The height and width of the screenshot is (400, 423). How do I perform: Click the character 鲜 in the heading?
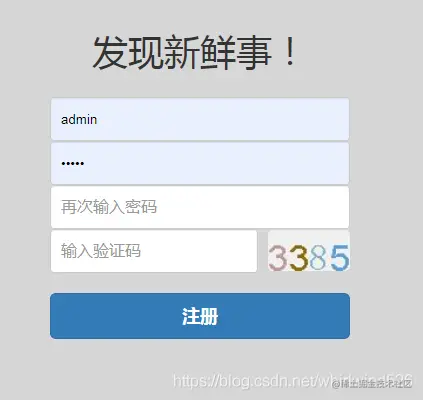pyautogui.click(x=217, y=53)
